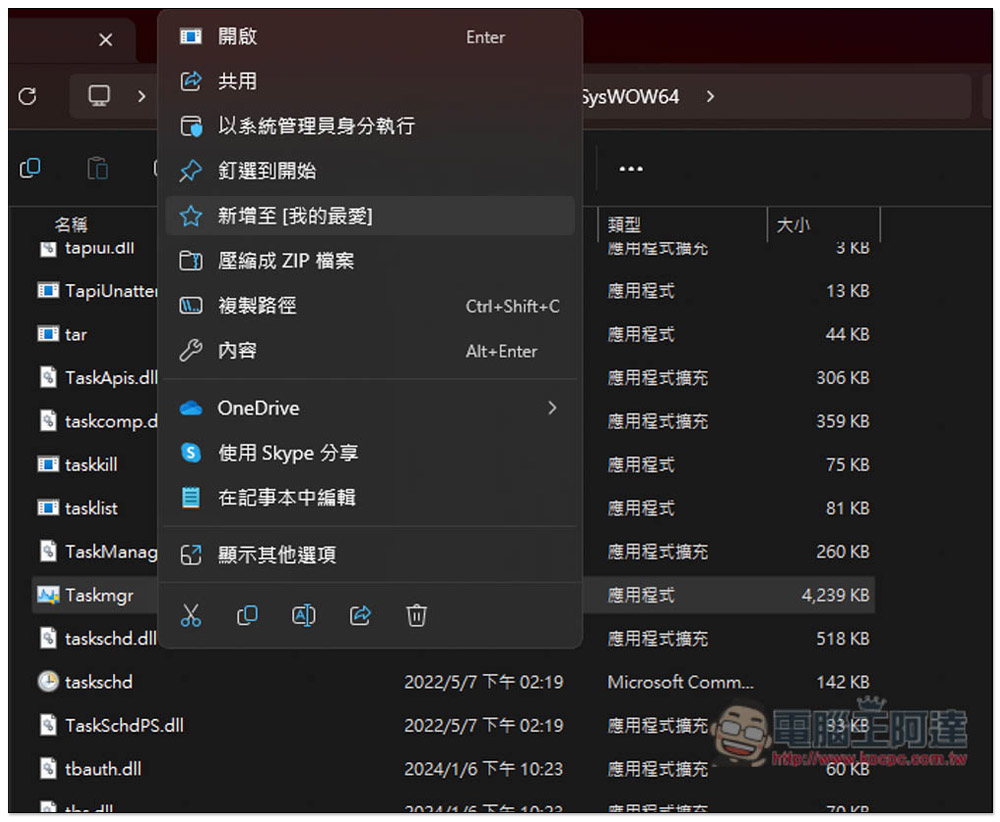Click the Notepad icon in context menu
This screenshot has height=822, width=1000.
click(191, 497)
